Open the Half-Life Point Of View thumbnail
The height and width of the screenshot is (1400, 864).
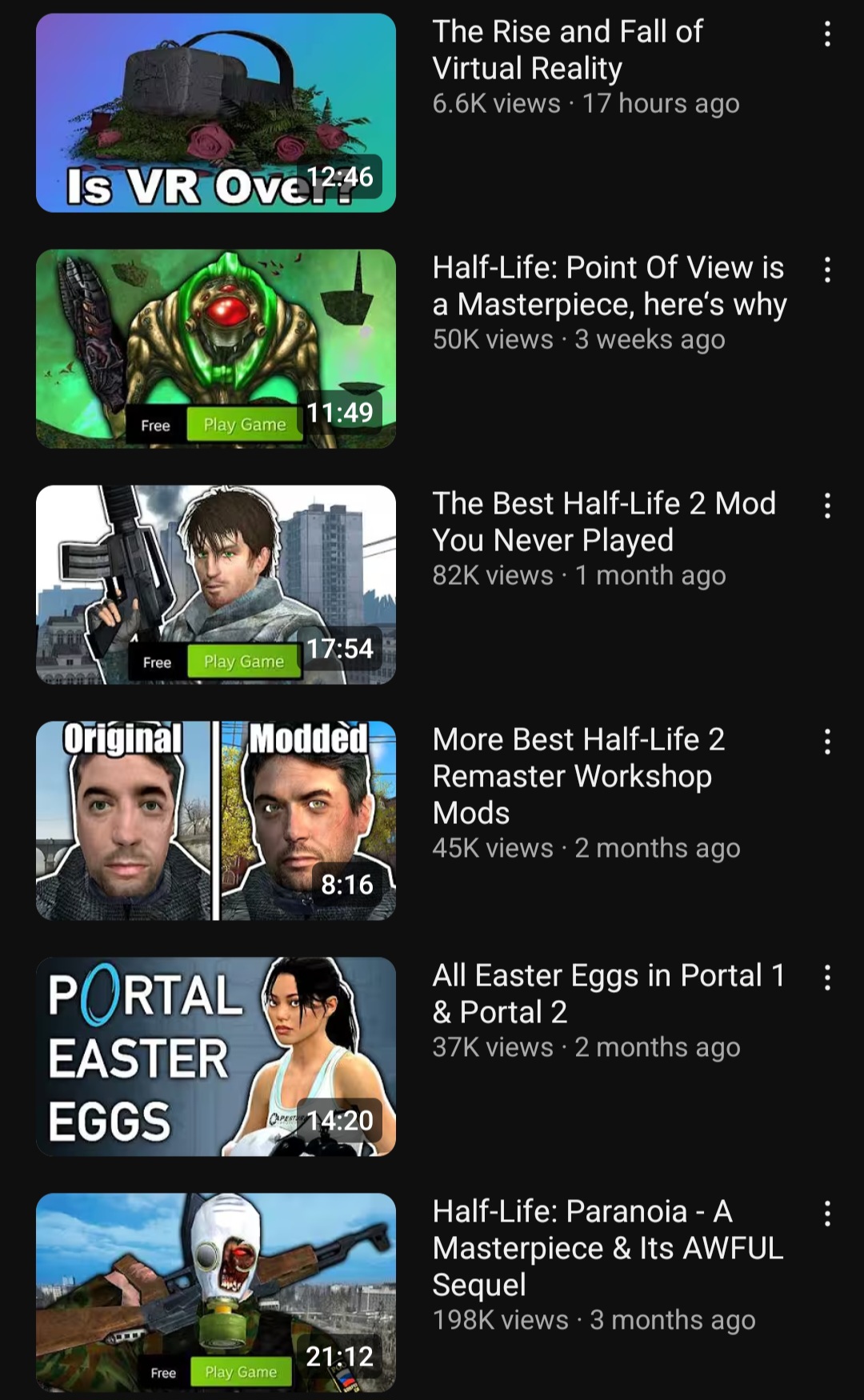[216, 349]
